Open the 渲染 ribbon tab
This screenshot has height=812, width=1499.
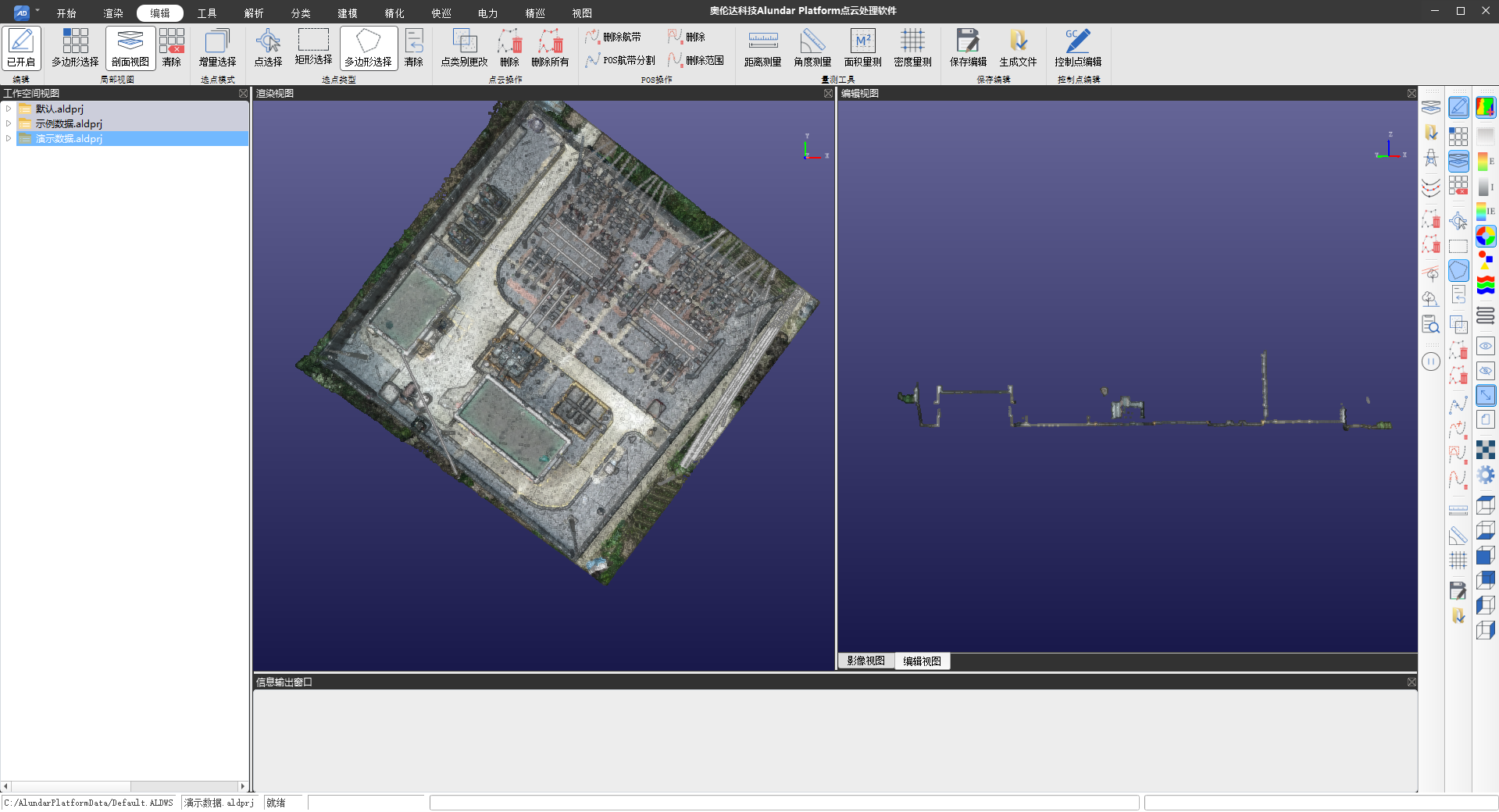point(113,13)
